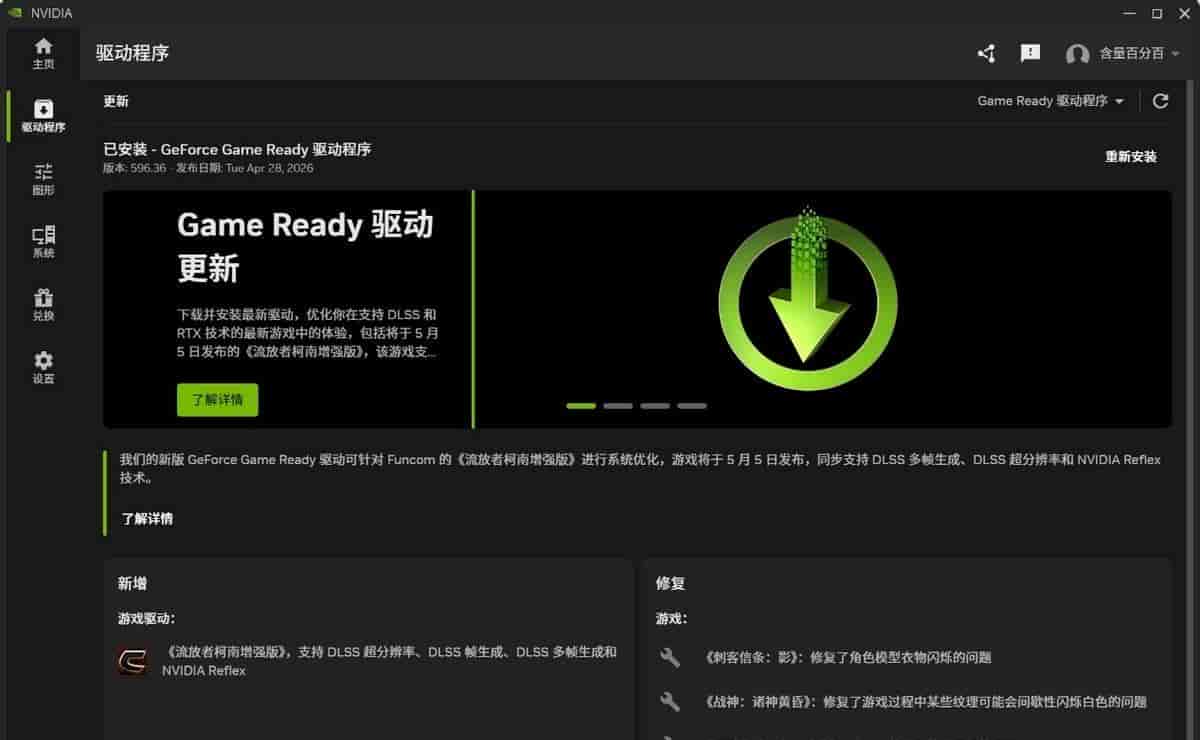This screenshot has height=740, width=1200.
Task: Click the wrench icon beside 战神：诸神黄昏
Action: tap(670, 702)
